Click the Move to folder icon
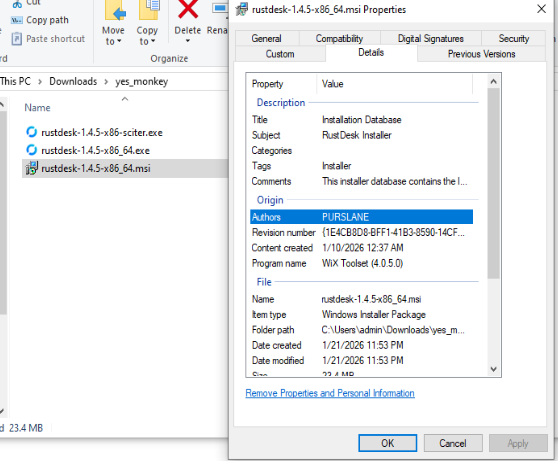This screenshot has height=461, width=558. 115,10
